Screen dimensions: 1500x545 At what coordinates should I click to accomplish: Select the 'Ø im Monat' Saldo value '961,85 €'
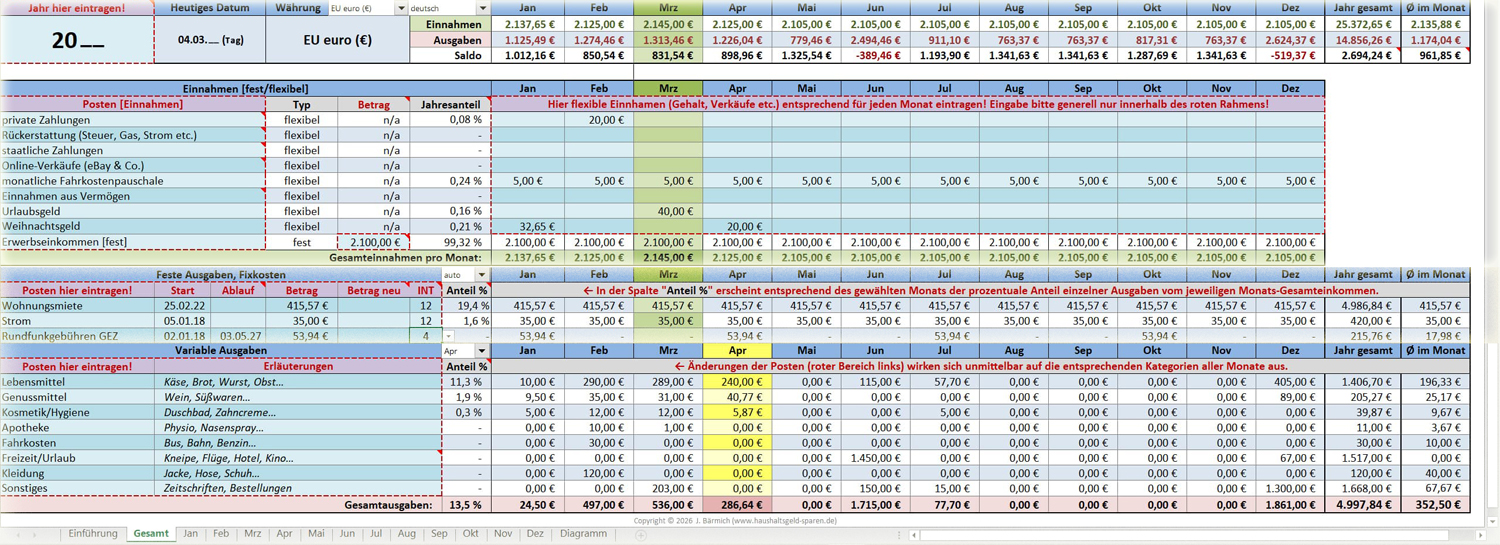(x=1435, y=56)
